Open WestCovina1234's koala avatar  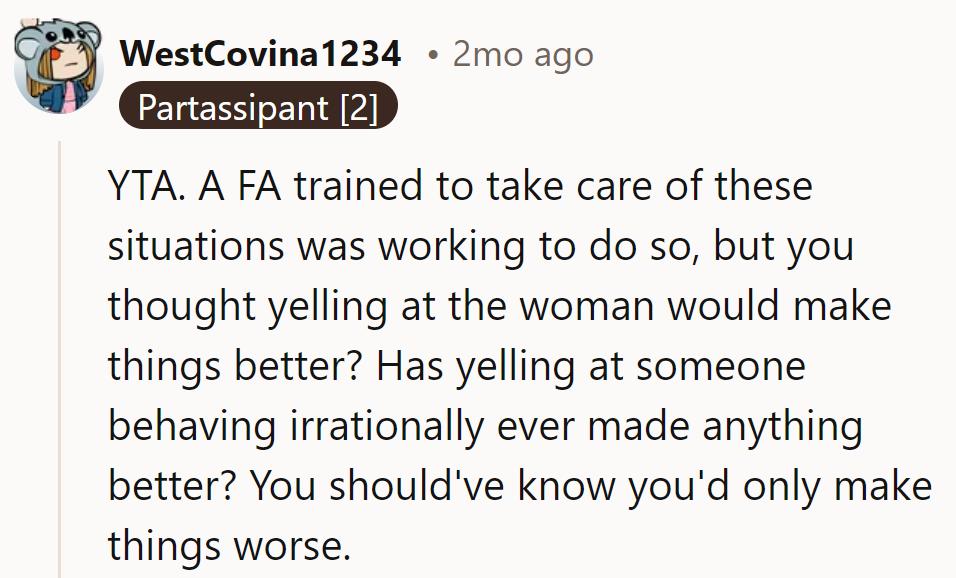pyautogui.click(x=59, y=66)
